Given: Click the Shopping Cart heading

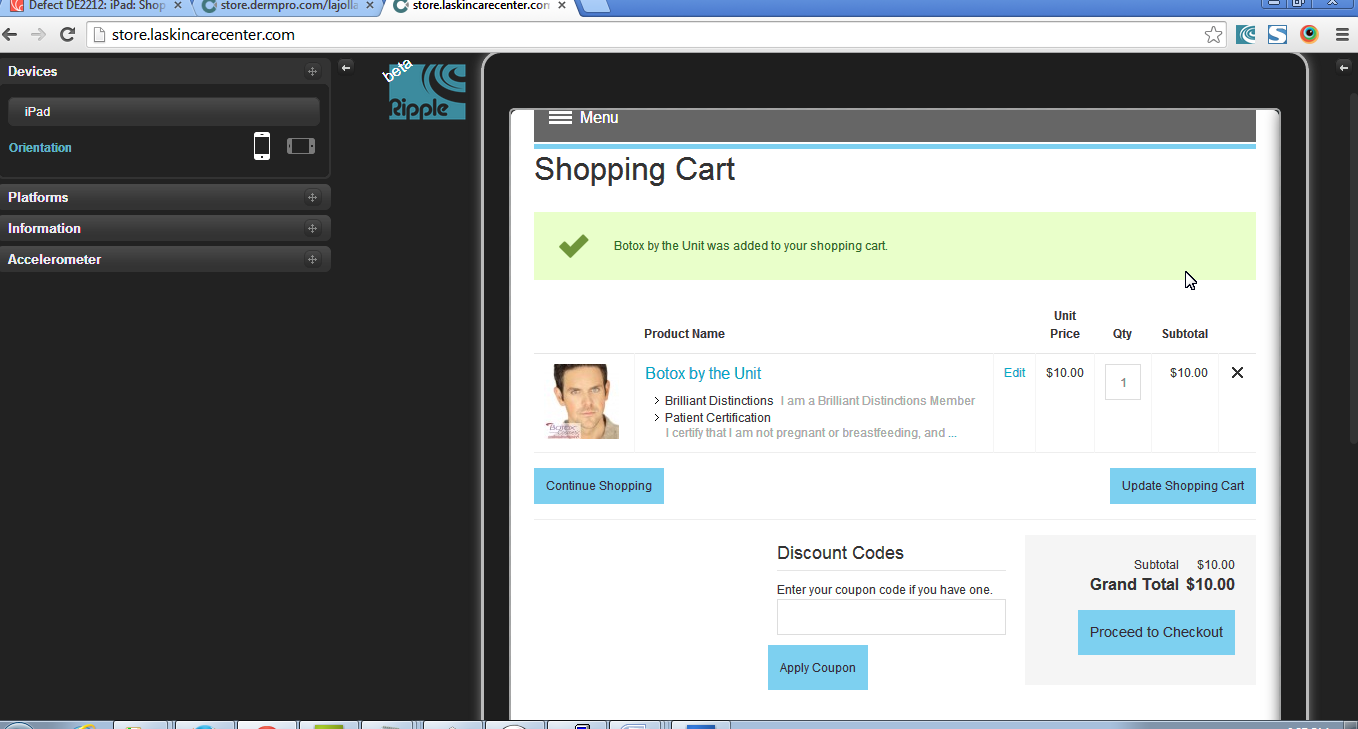Looking at the screenshot, I should 635,170.
